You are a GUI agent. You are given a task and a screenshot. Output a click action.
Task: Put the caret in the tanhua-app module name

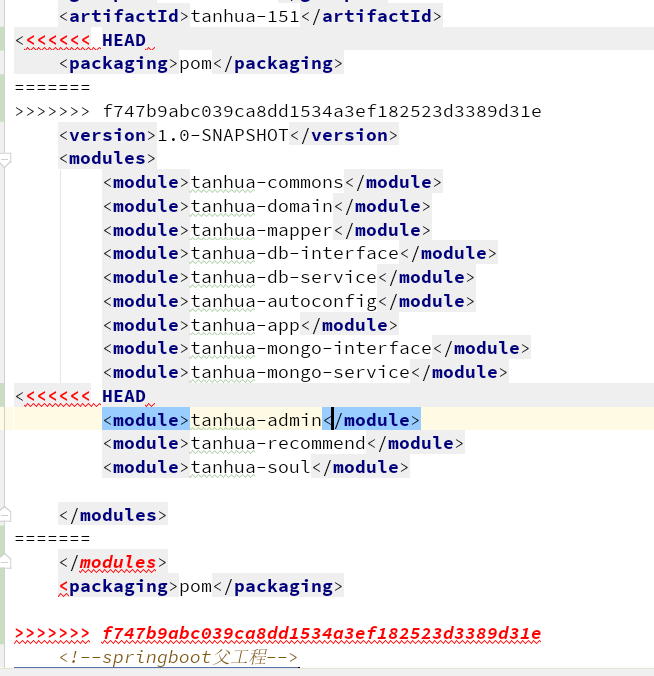(245, 325)
